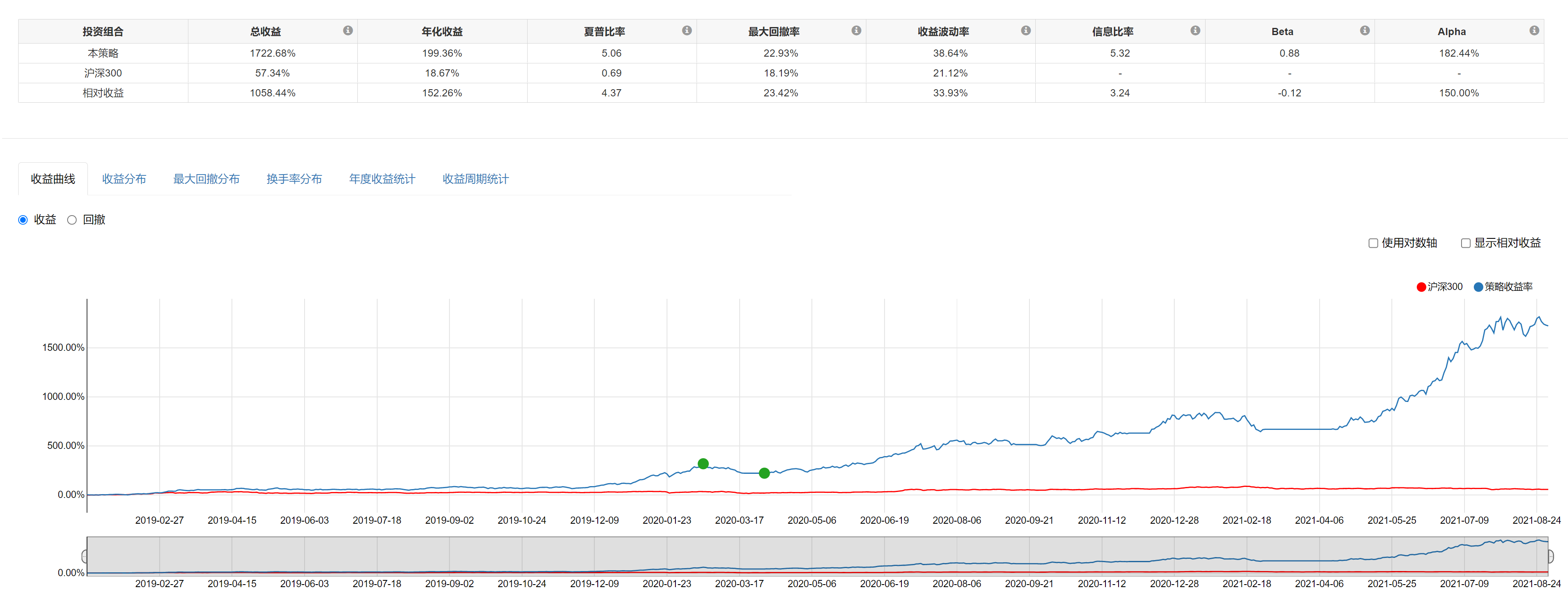The image size is (1568, 596).
Task: Click the 150.00% Alpha cell
Action: pyautogui.click(x=1459, y=93)
